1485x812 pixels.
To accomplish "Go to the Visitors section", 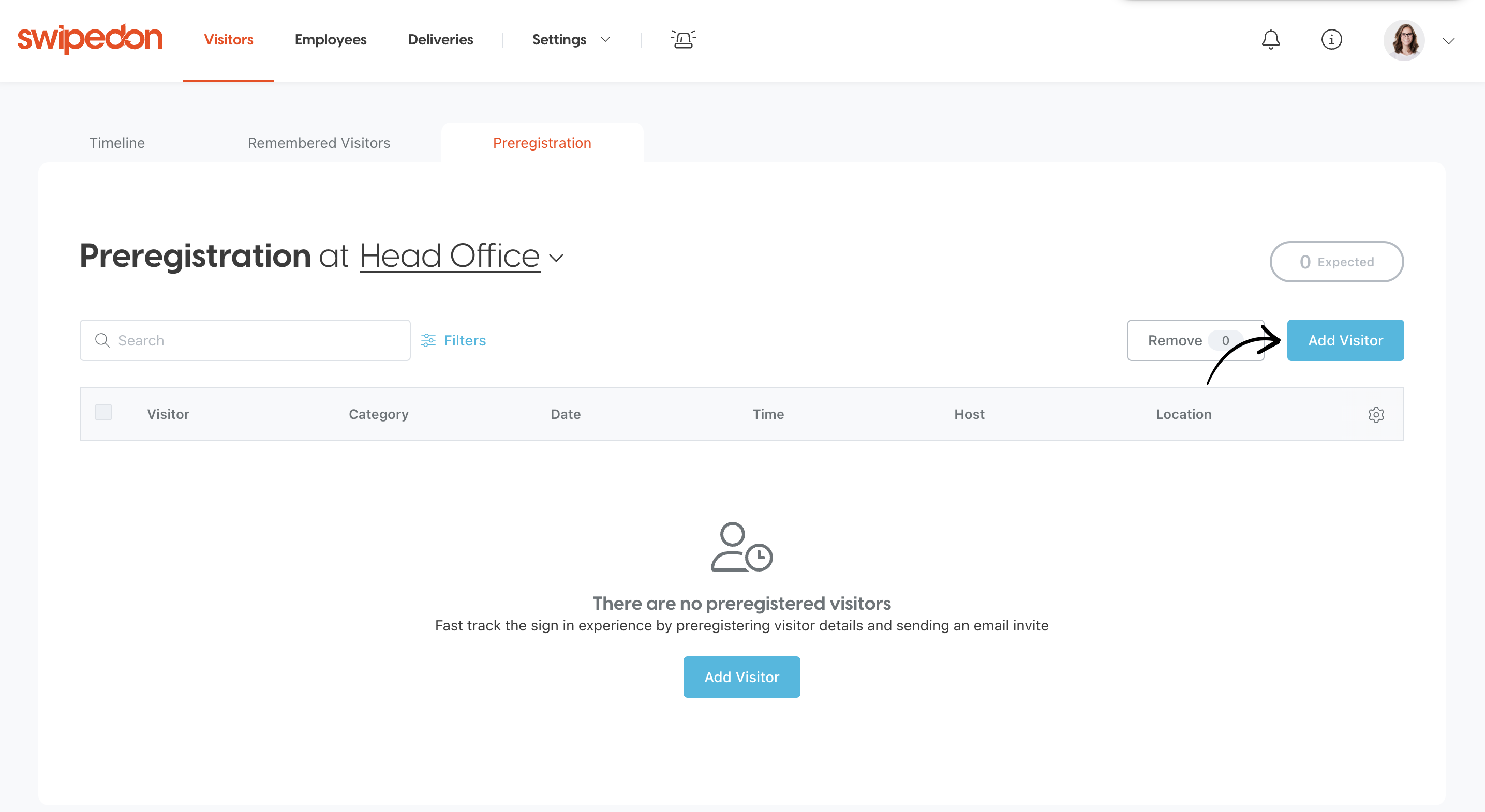I will (228, 39).
